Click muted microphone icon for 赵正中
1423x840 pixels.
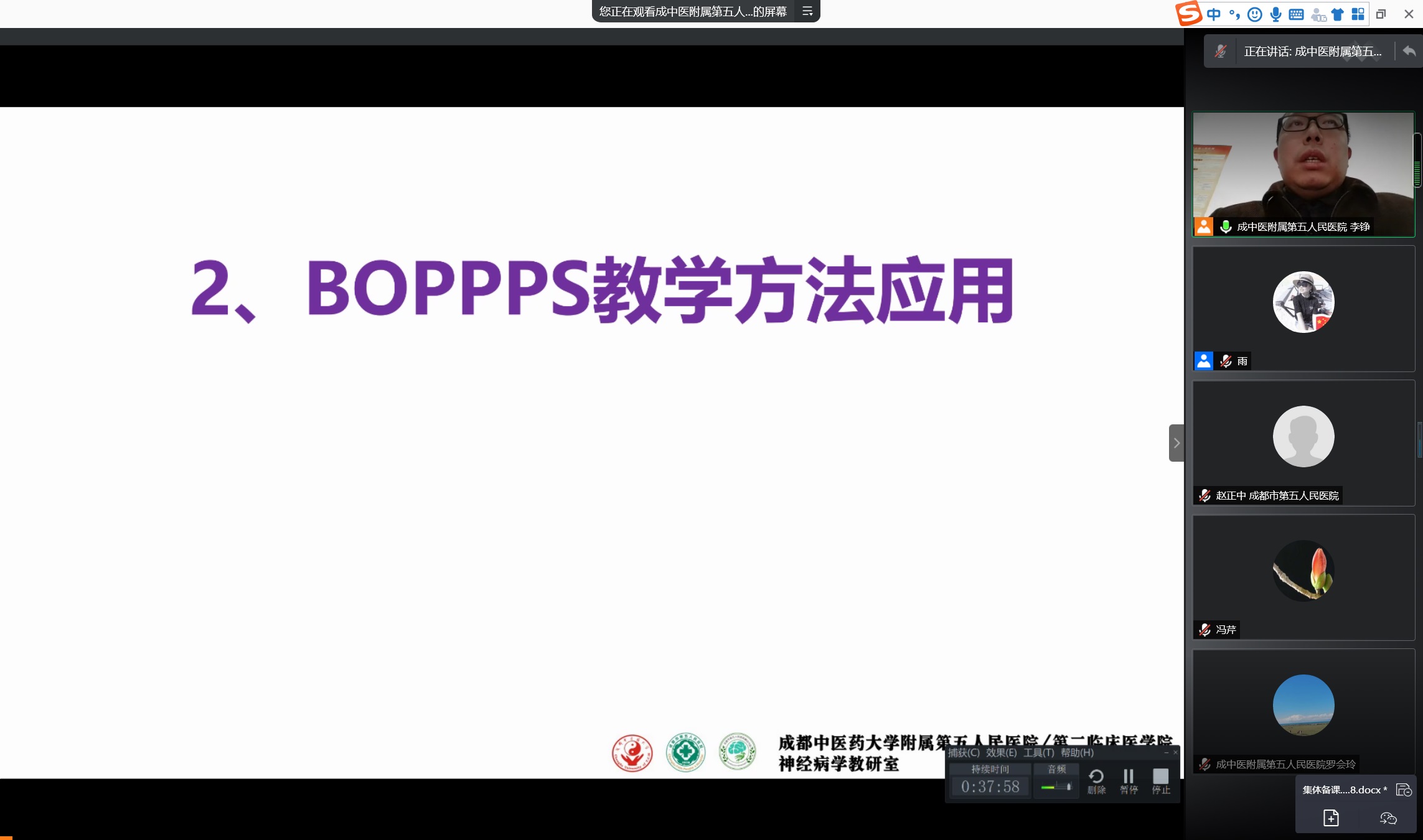click(1205, 495)
